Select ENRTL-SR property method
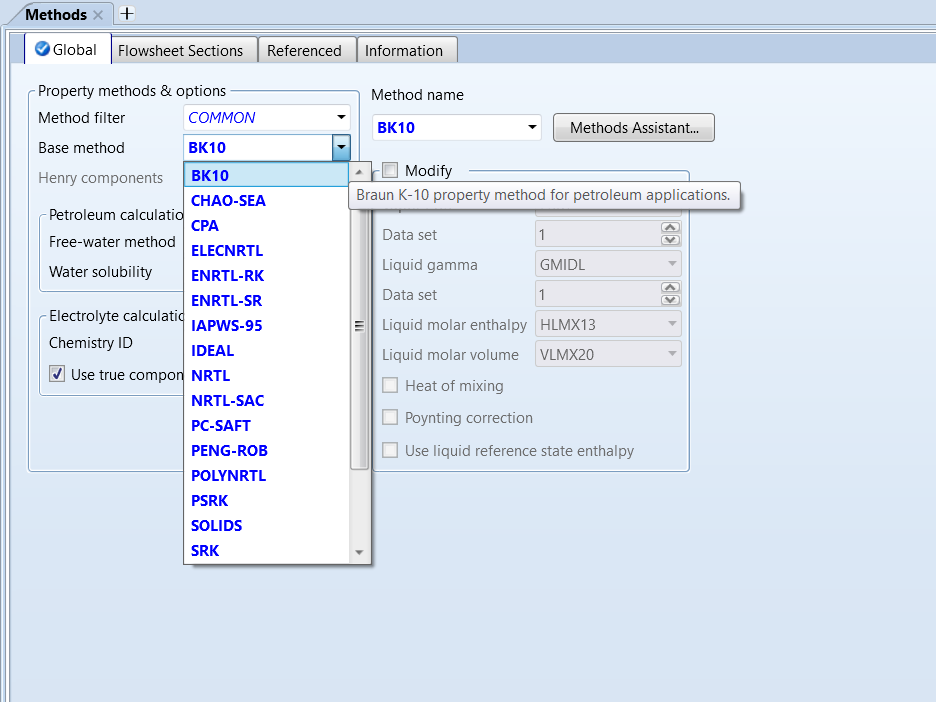Image resolution: width=936 pixels, height=702 pixels. [x=266, y=301]
